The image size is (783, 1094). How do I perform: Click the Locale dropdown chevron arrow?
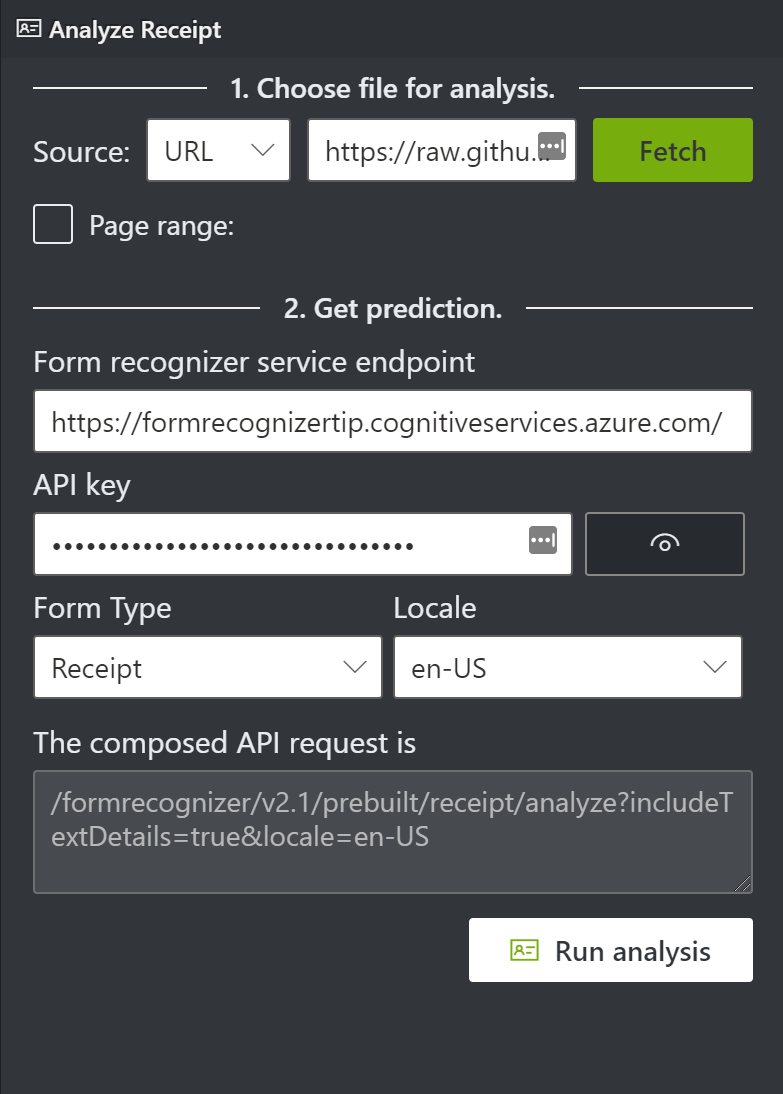[x=715, y=667]
